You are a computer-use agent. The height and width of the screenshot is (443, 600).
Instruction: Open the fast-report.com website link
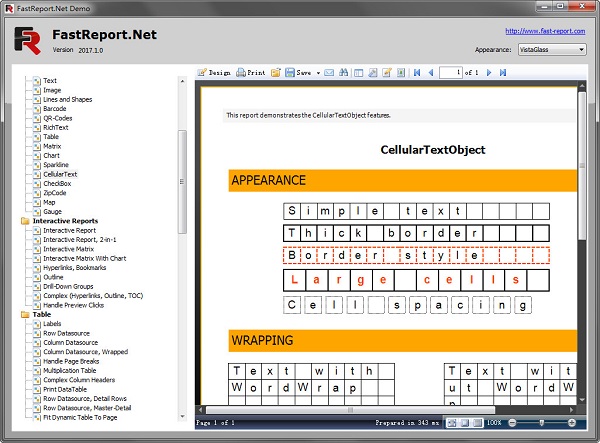545,31
